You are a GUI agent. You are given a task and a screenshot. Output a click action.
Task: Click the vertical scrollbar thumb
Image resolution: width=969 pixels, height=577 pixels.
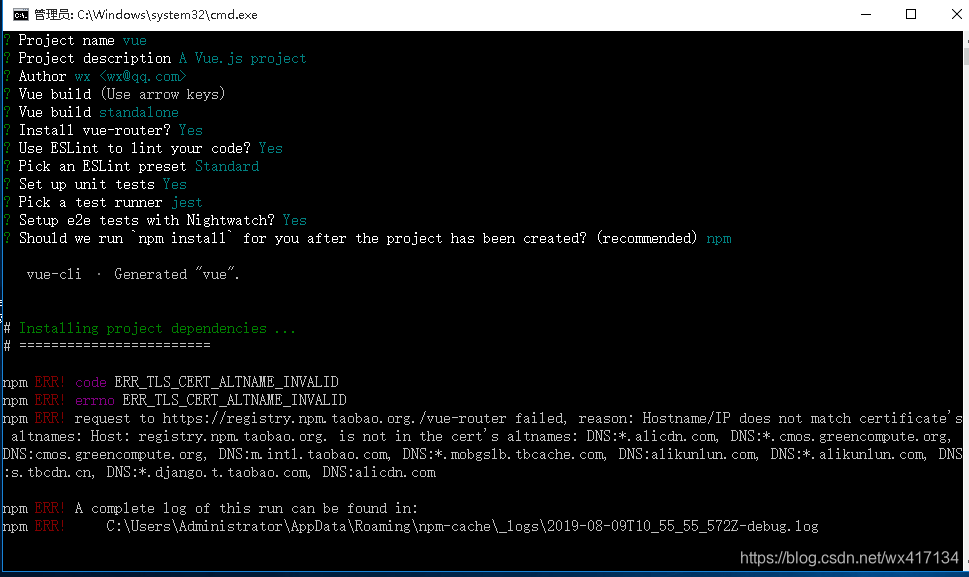pos(966,56)
